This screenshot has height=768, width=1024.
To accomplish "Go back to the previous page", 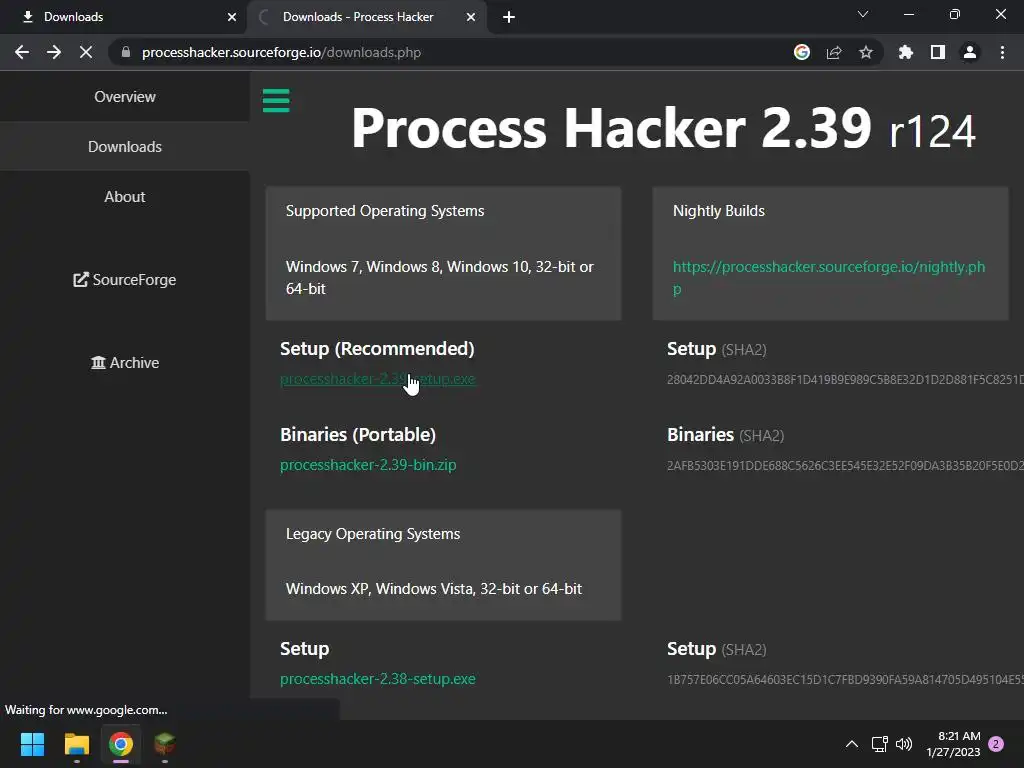I will point(22,52).
